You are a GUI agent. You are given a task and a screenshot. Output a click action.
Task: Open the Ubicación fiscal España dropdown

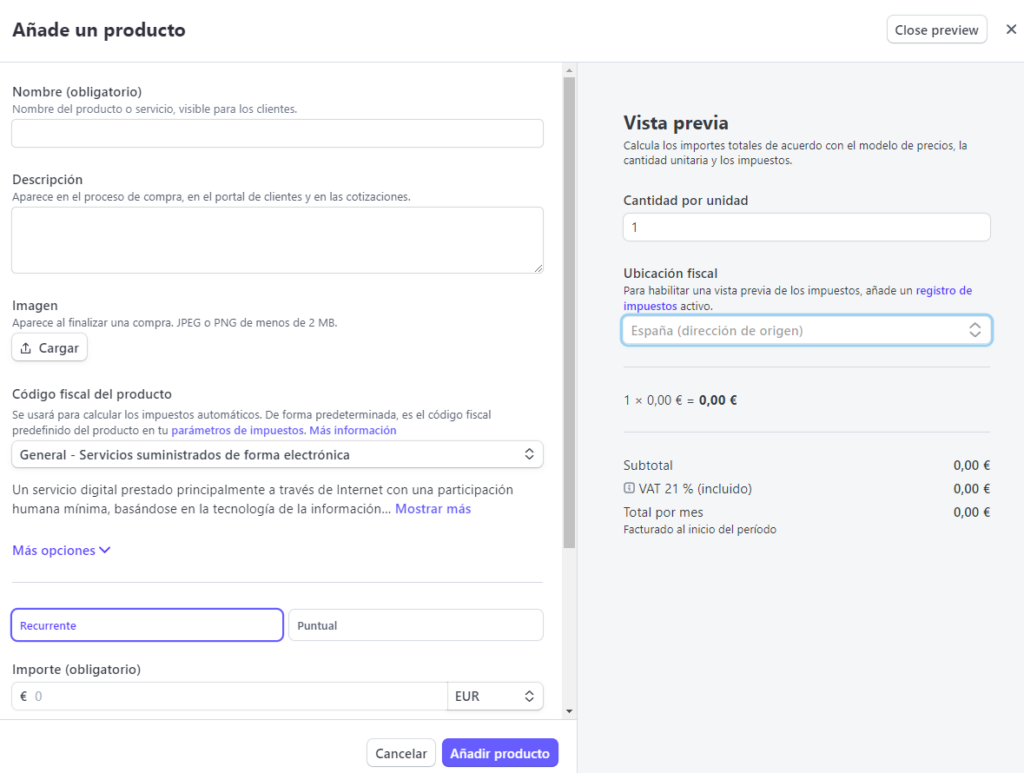[806, 330]
